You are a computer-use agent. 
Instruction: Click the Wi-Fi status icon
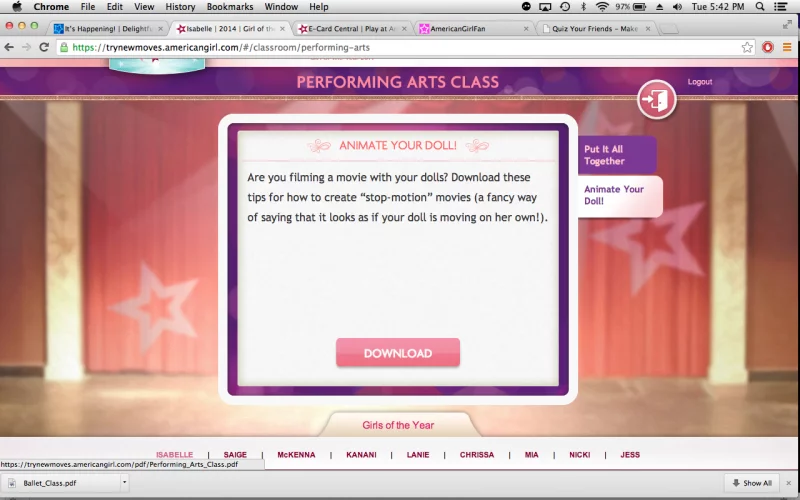point(603,7)
